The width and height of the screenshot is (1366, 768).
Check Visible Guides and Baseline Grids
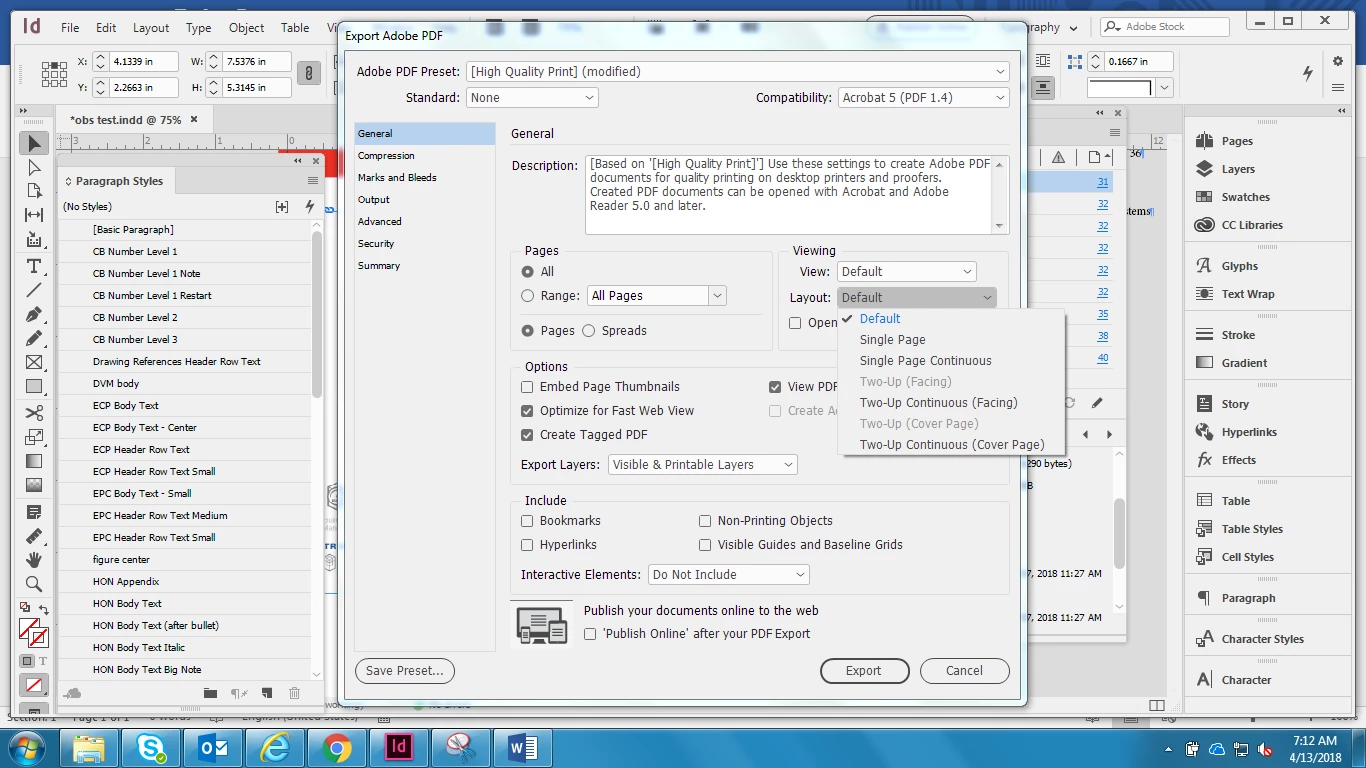click(705, 545)
